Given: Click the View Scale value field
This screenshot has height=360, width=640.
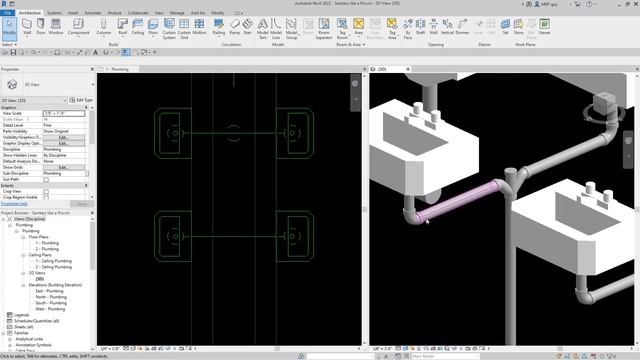Looking at the screenshot, I should (64, 113).
